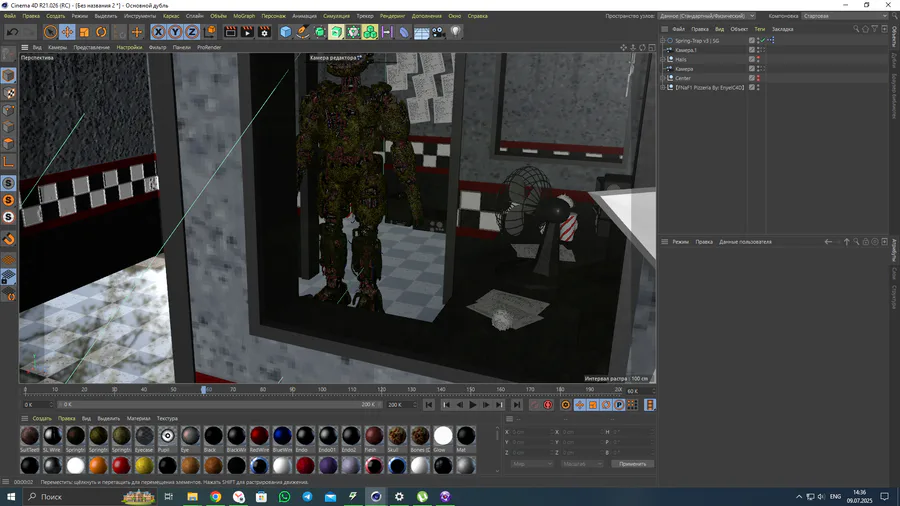Go to start of animation
The width and height of the screenshot is (900, 506).
[429, 405]
